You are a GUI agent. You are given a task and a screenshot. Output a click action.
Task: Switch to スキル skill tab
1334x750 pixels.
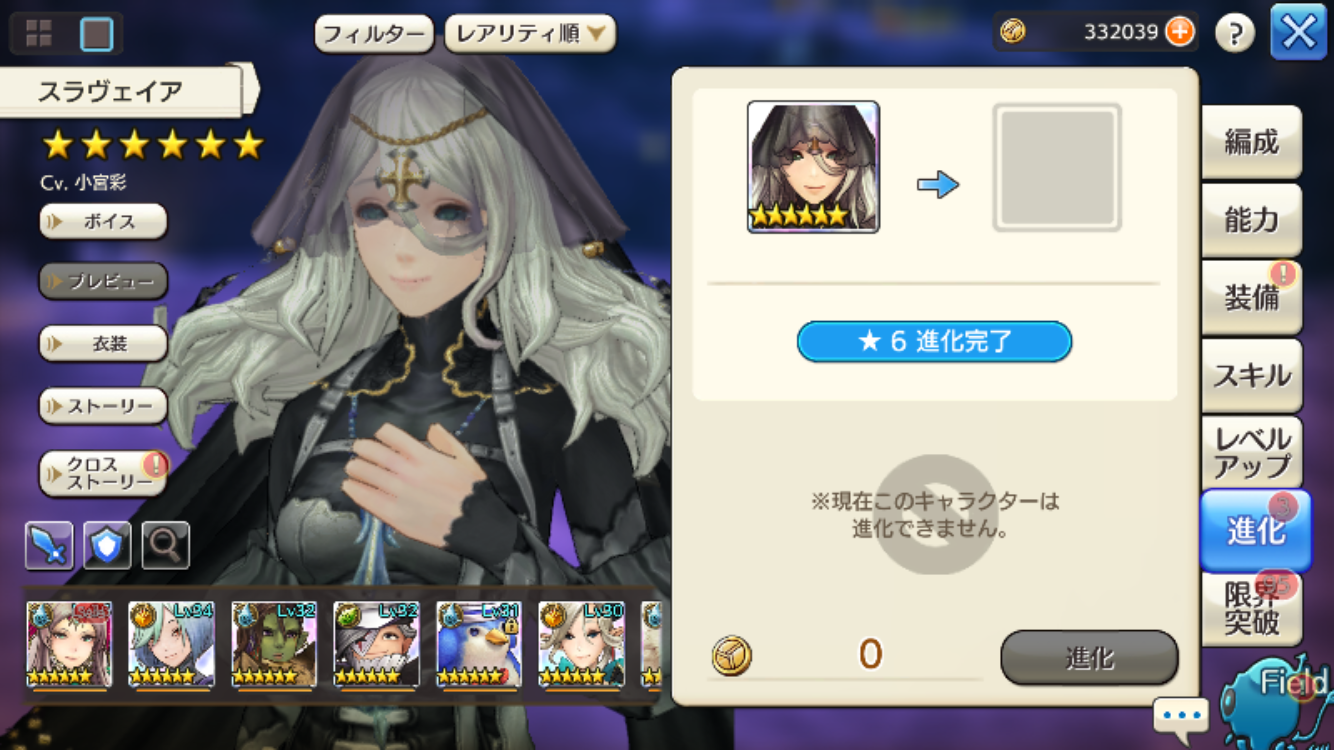click(x=1251, y=375)
